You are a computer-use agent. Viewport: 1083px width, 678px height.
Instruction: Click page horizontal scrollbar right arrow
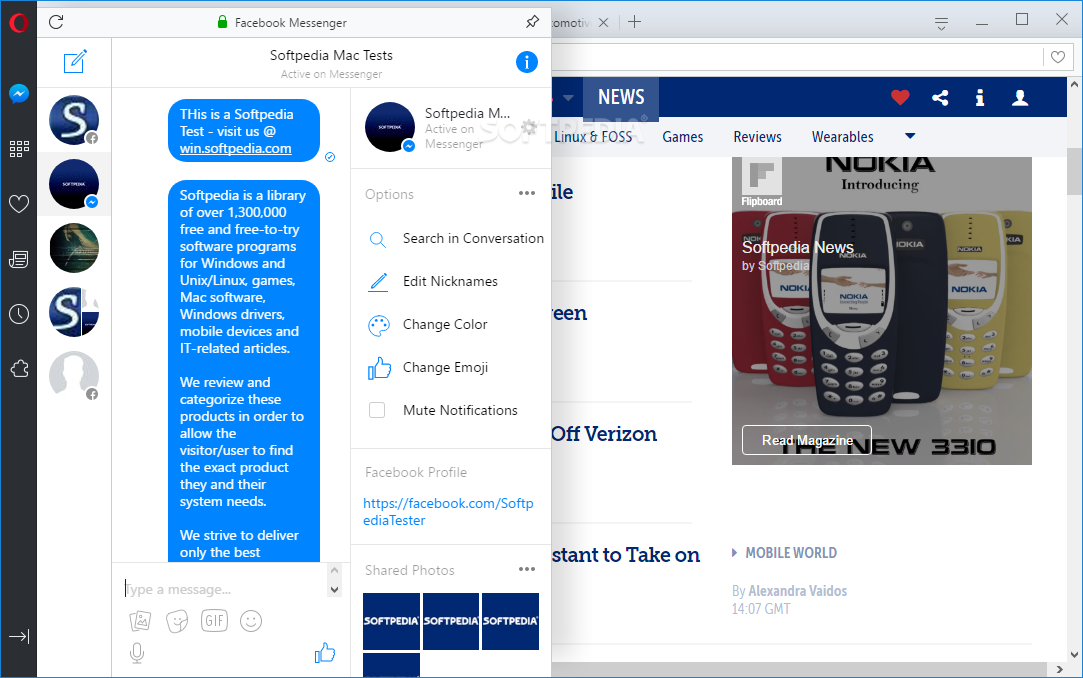tap(1060, 669)
